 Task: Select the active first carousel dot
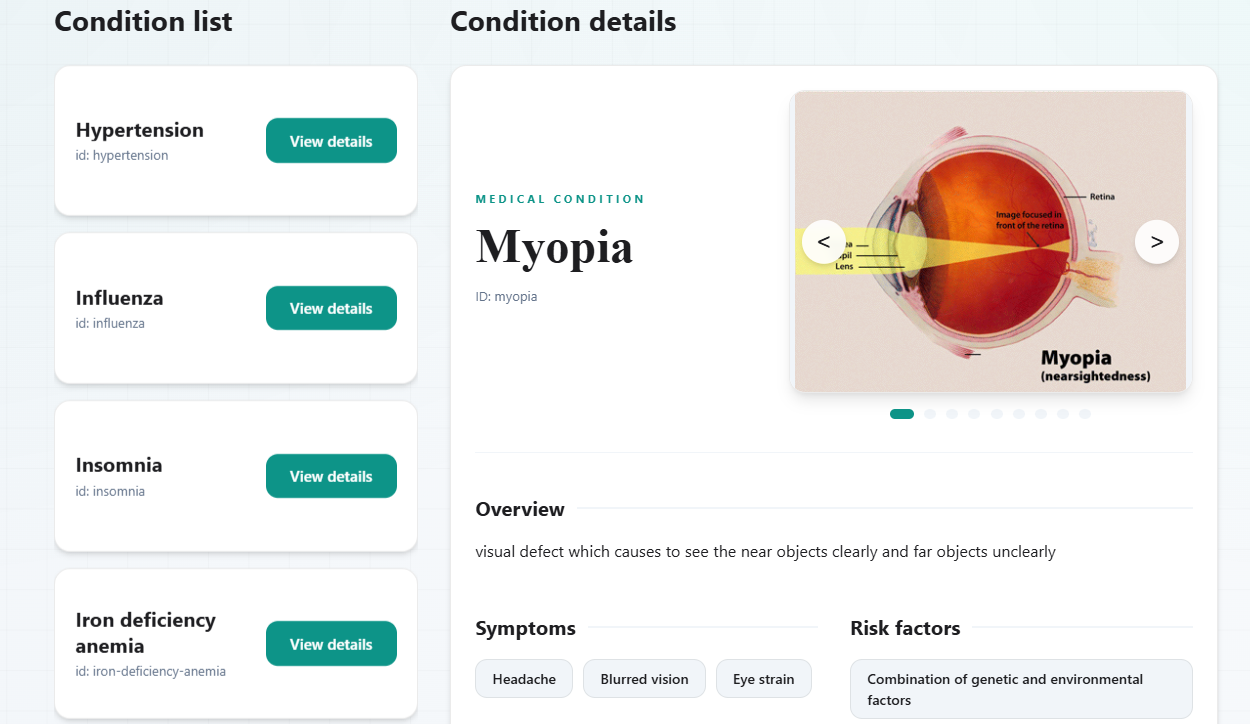901,413
